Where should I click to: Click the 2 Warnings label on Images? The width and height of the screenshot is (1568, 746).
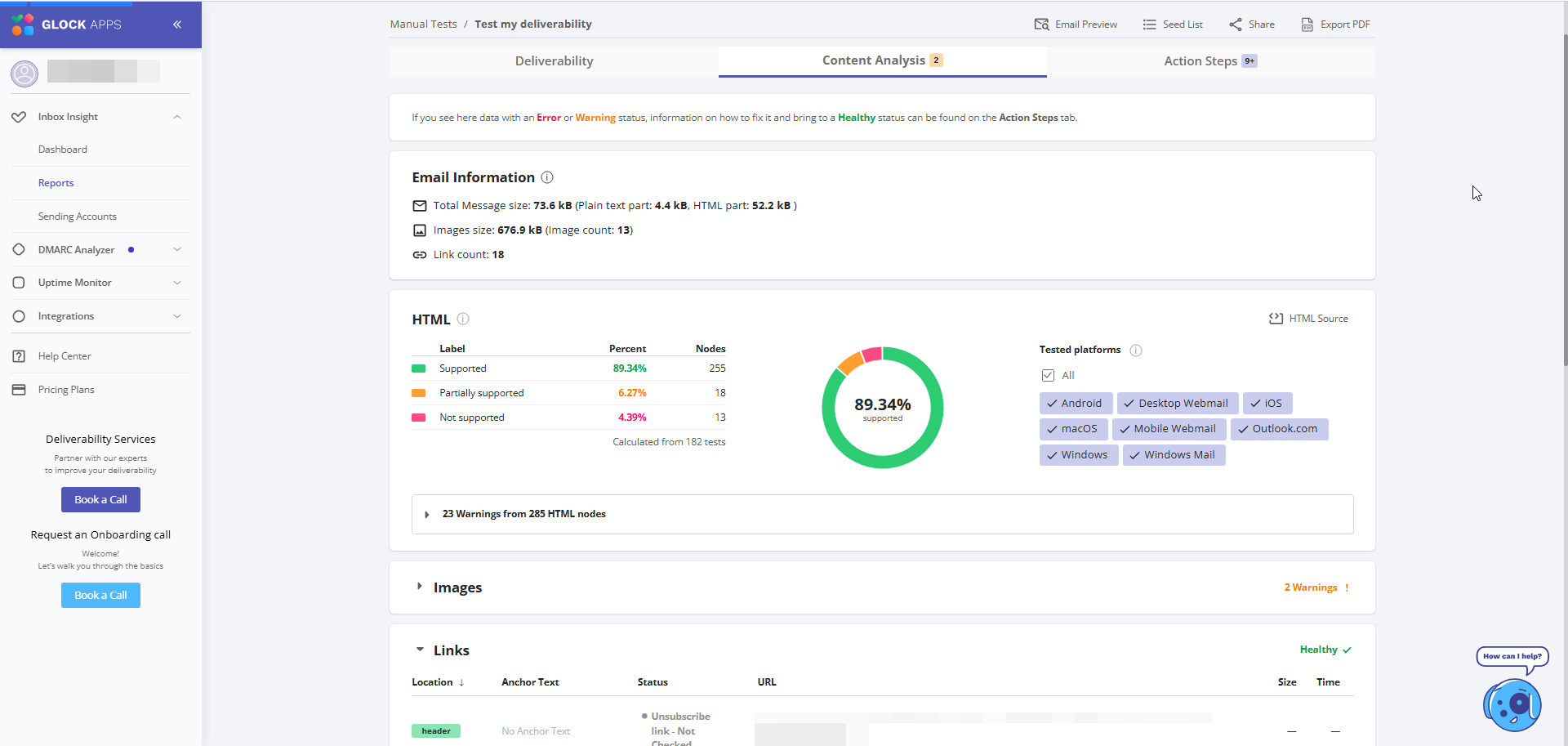1311,587
